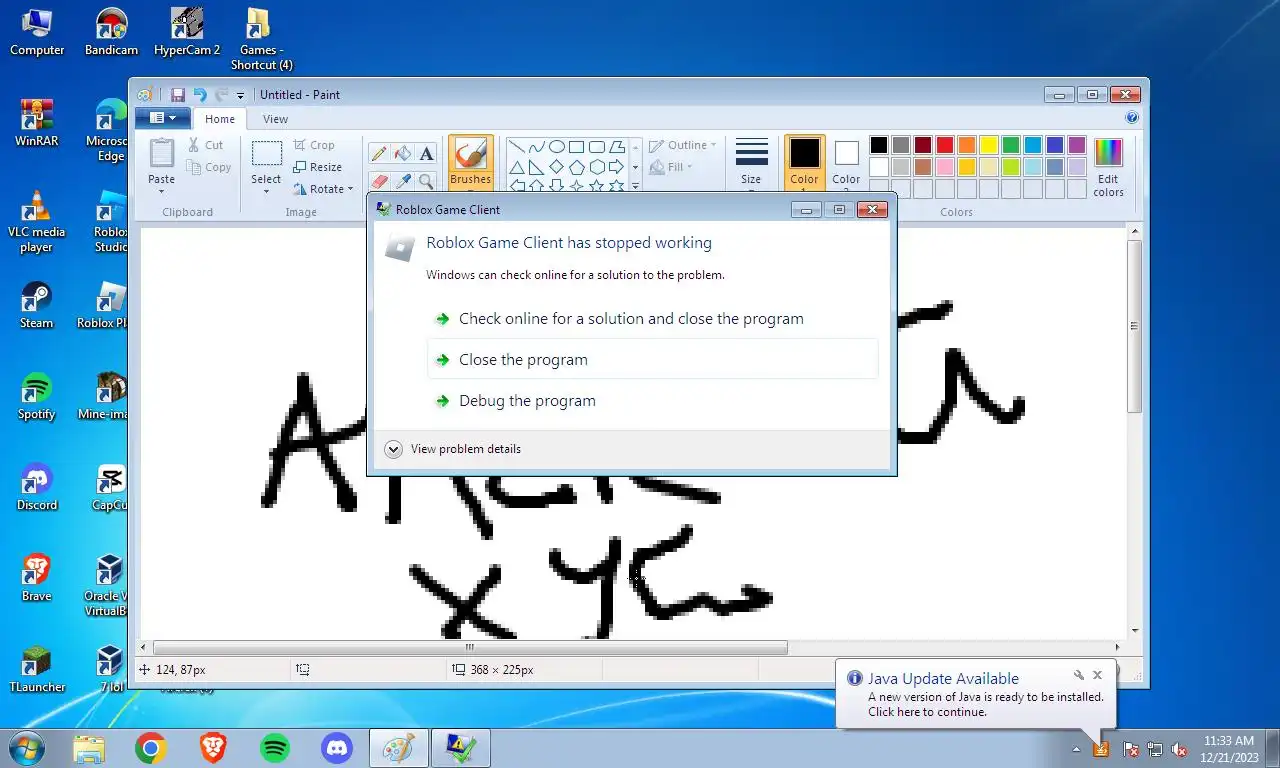Screen dimensions: 1280x768
Task: Close the Java update balloon
Action: [1097, 676]
